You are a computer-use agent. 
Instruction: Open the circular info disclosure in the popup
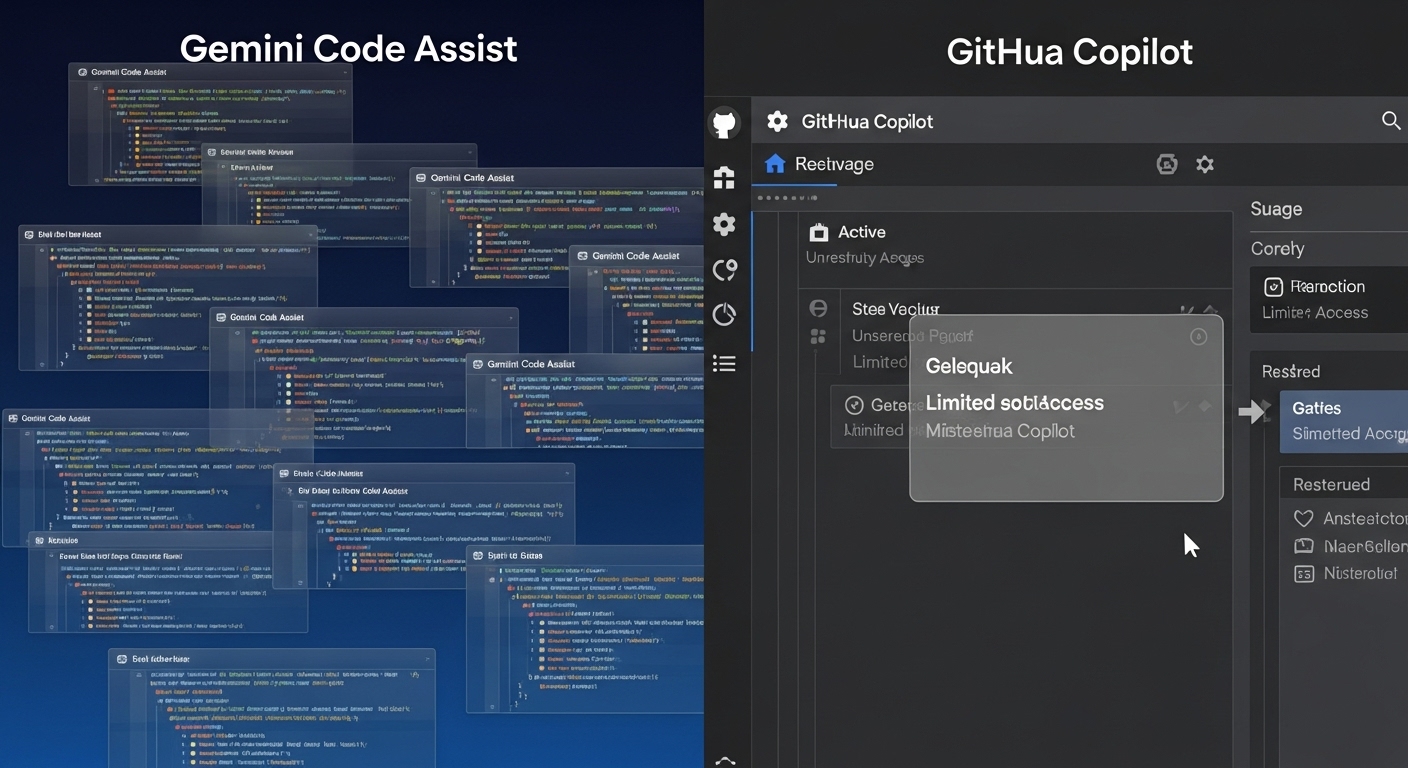[1199, 337]
